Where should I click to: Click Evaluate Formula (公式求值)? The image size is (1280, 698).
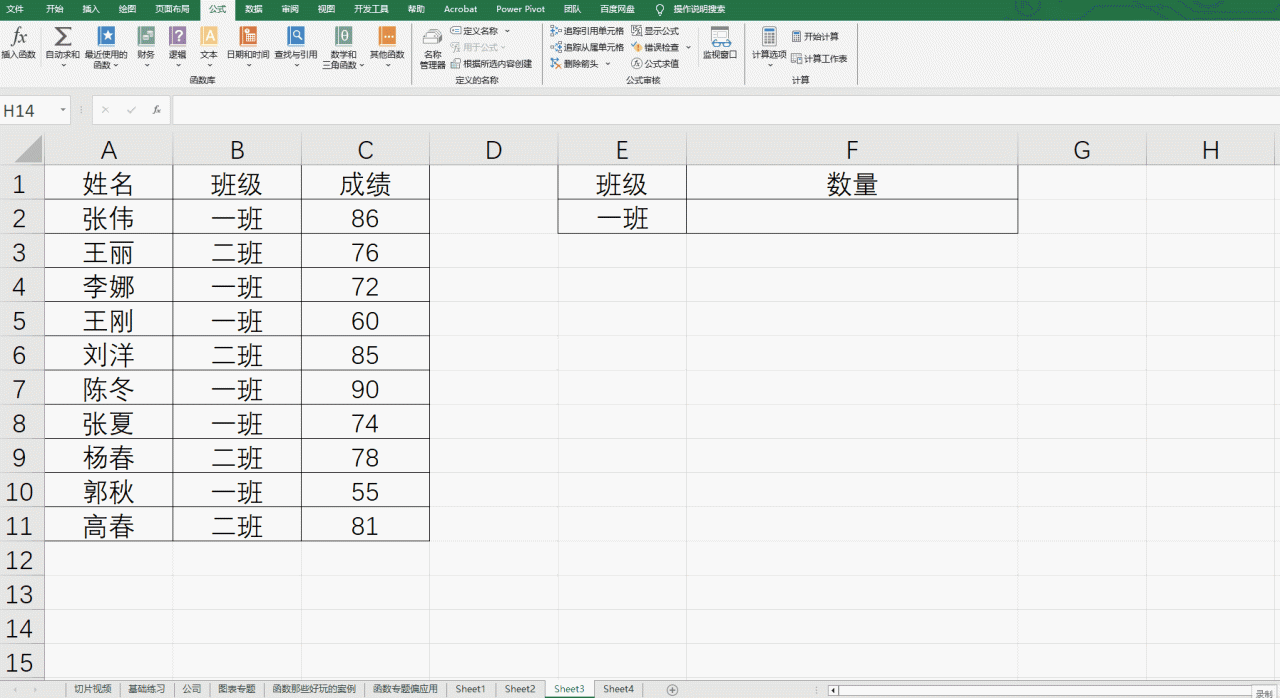point(655,63)
